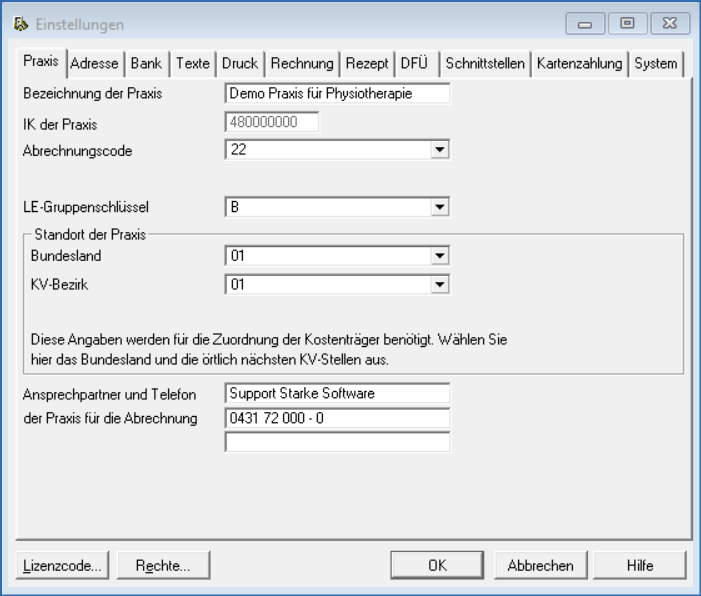The image size is (701, 596).
Task: Click the Lizenzcode... button
Action: (63, 566)
